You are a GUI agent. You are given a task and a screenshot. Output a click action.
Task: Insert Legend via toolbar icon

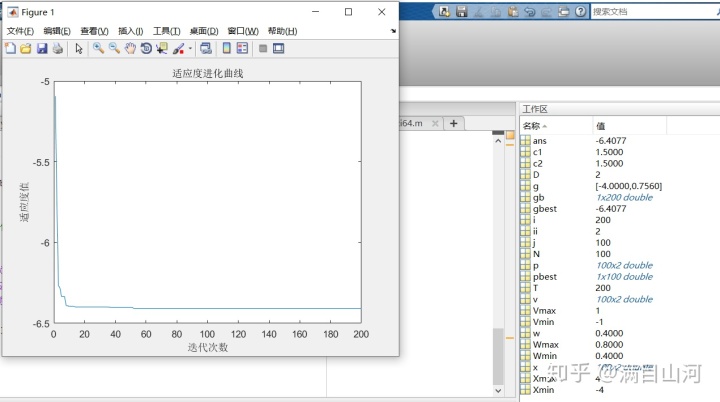coord(242,48)
